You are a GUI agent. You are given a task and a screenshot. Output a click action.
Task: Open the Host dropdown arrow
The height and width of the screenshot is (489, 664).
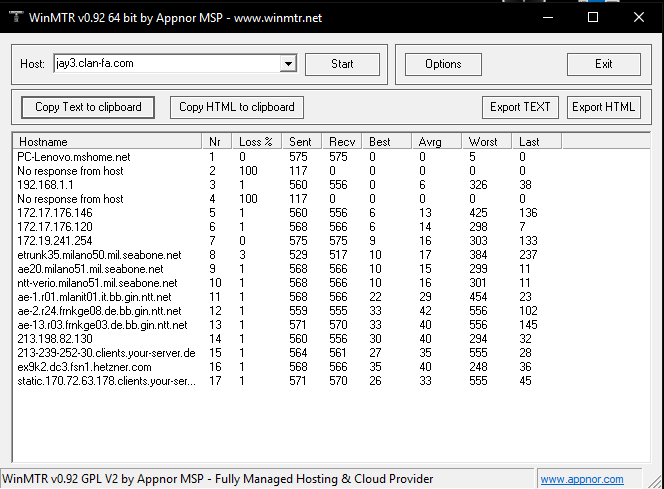(288, 64)
